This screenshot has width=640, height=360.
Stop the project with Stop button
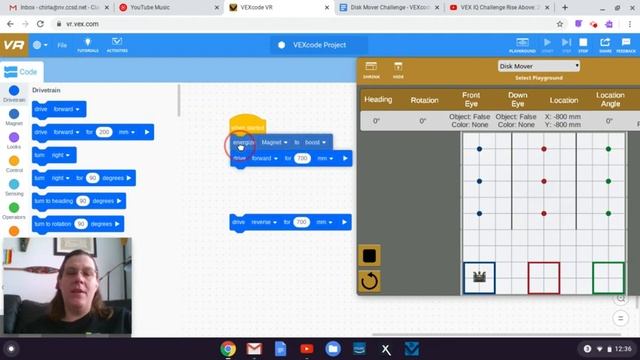pyautogui.click(x=583, y=45)
